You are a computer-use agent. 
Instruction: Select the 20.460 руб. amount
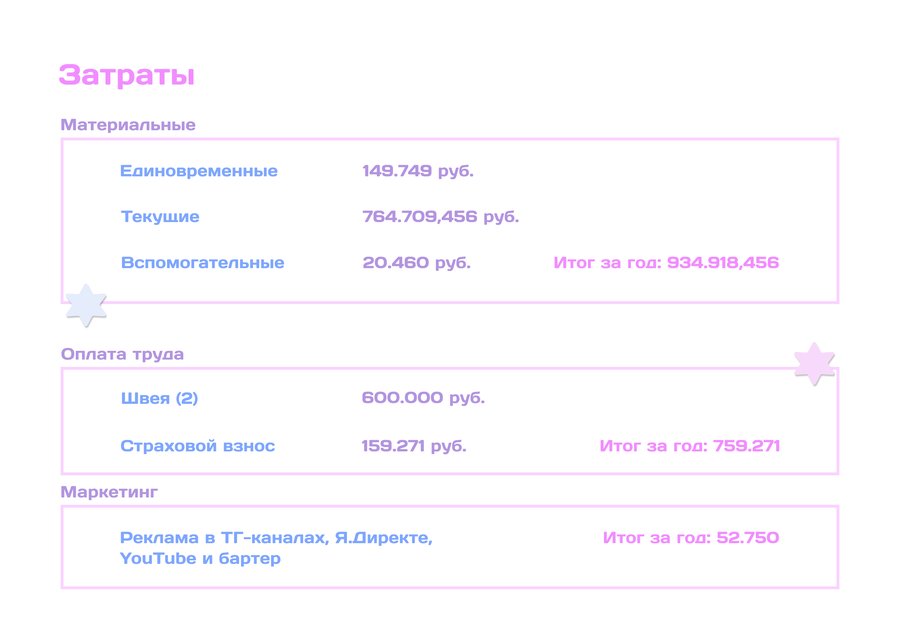click(x=416, y=263)
